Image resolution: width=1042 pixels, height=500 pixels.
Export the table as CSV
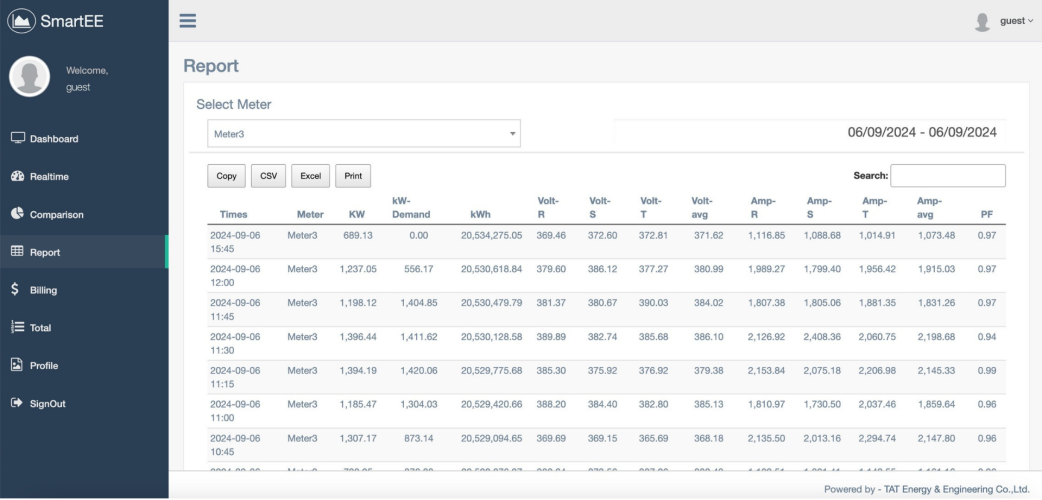pyautogui.click(x=268, y=176)
